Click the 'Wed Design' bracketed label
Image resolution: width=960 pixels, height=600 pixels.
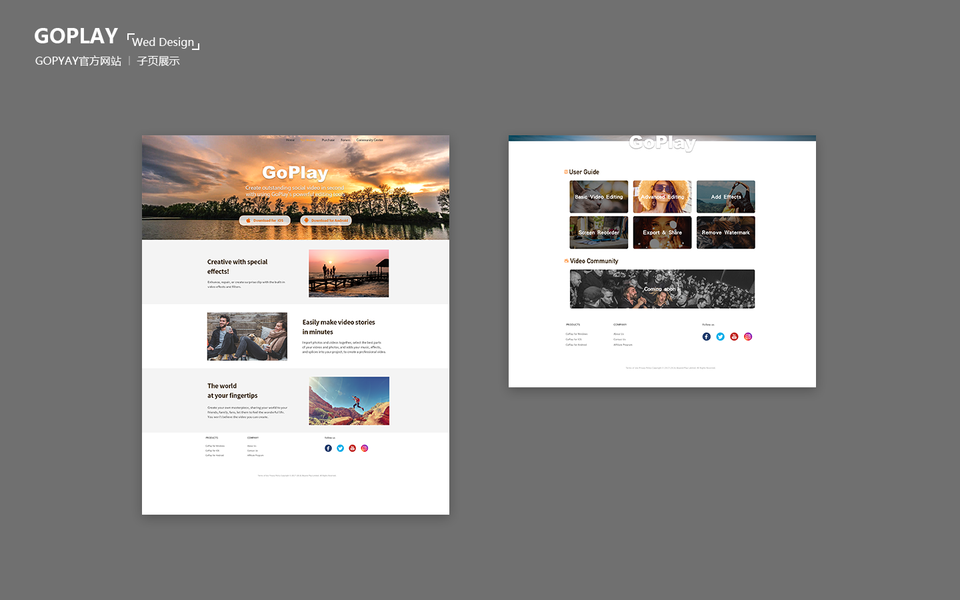(163, 42)
